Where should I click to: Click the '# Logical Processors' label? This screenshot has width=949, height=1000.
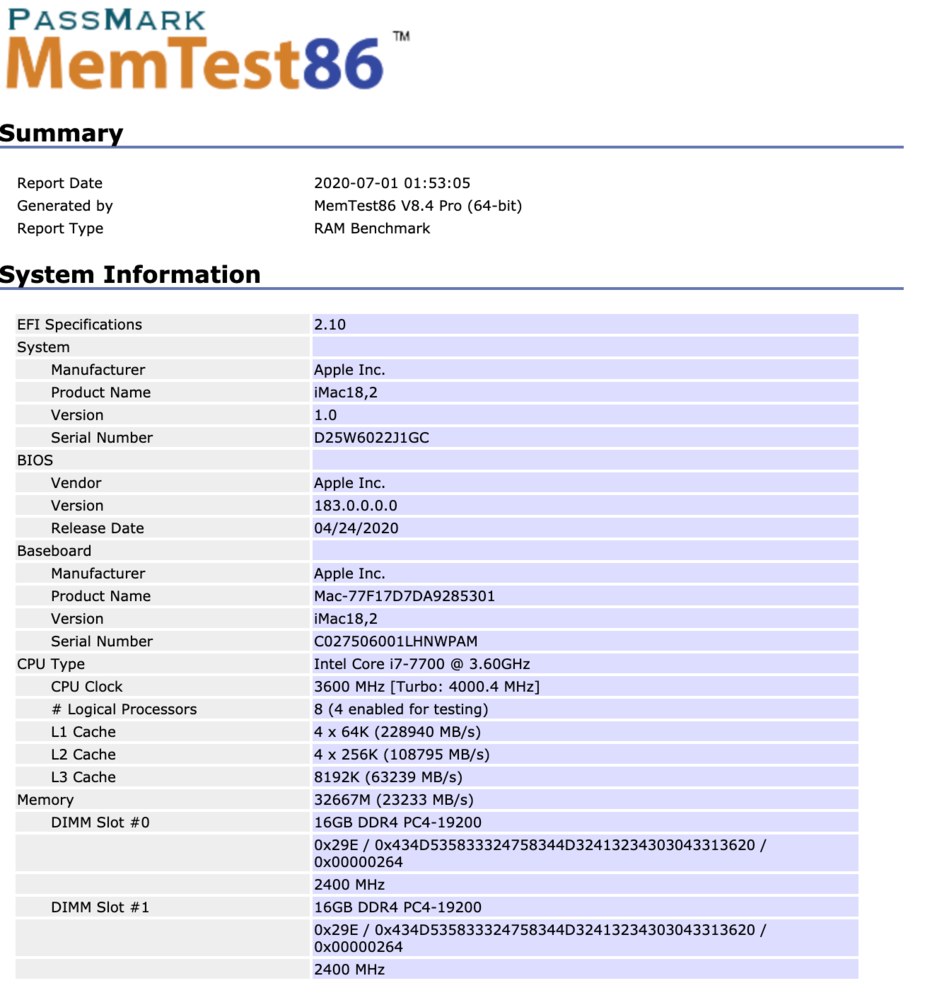coord(124,709)
